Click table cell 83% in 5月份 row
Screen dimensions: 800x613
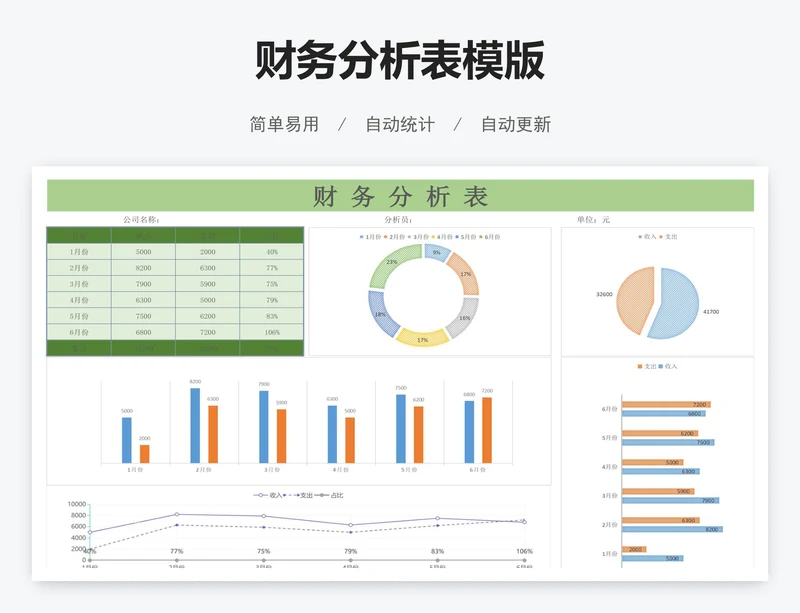click(272, 316)
